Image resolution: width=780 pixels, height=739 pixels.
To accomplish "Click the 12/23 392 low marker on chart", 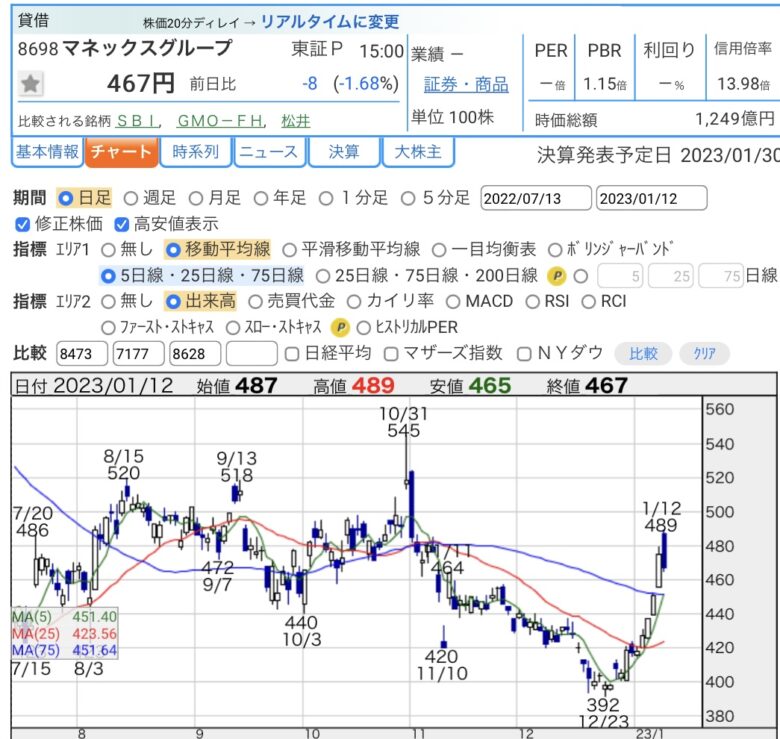I will click(x=603, y=713).
